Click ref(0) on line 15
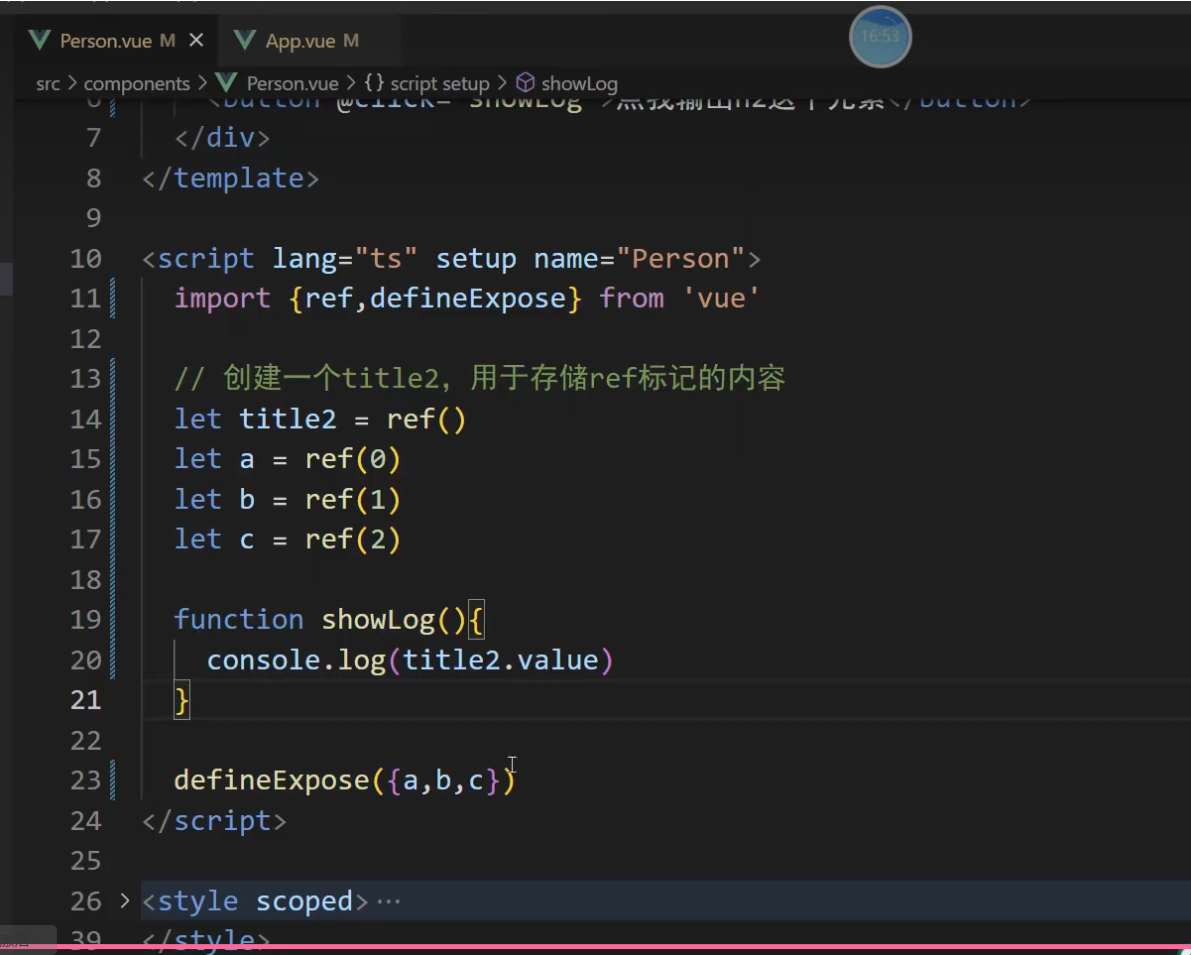Image resolution: width=1191 pixels, height=955 pixels. 352,460
